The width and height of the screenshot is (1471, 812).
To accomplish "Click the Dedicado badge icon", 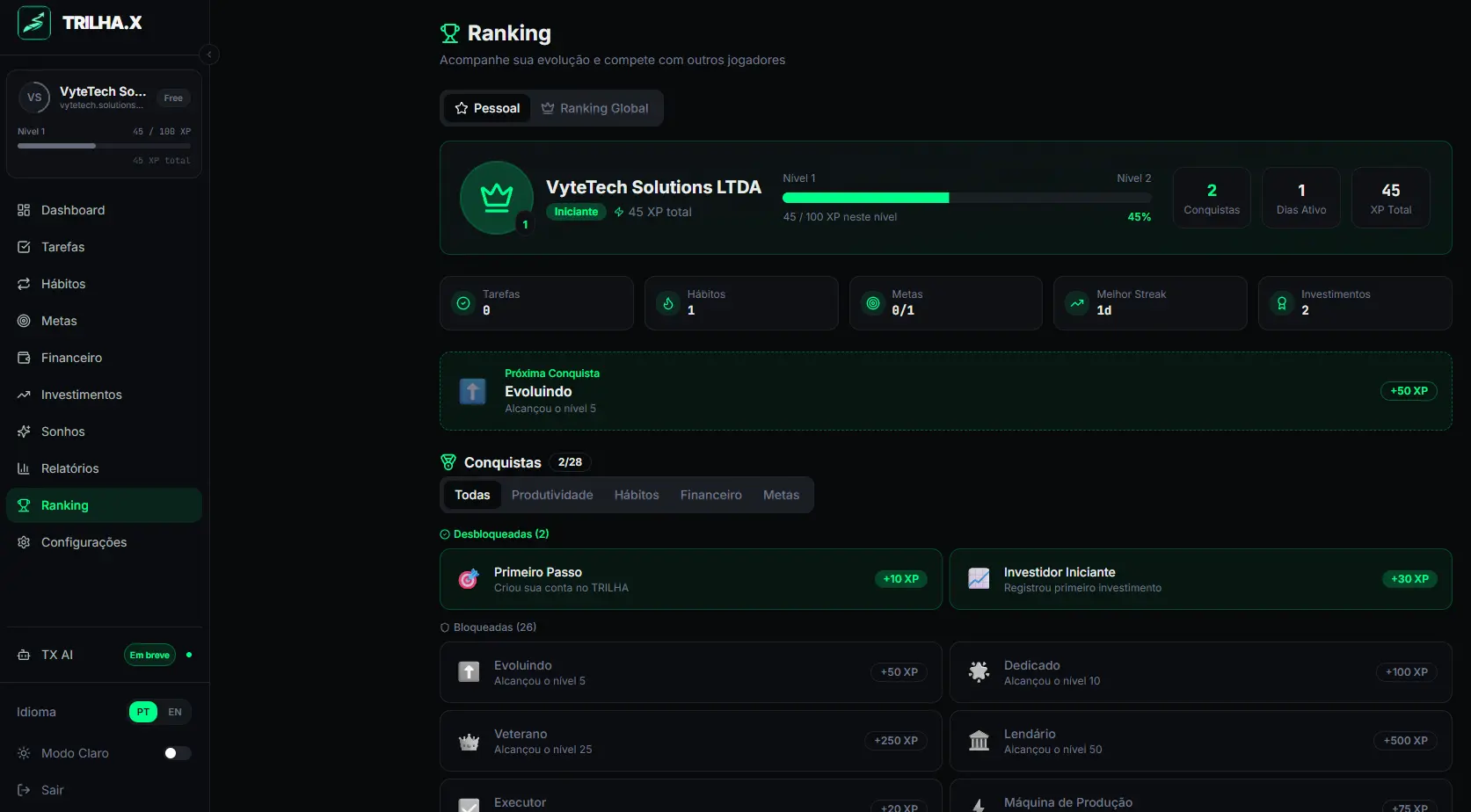I will tap(979, 672).
